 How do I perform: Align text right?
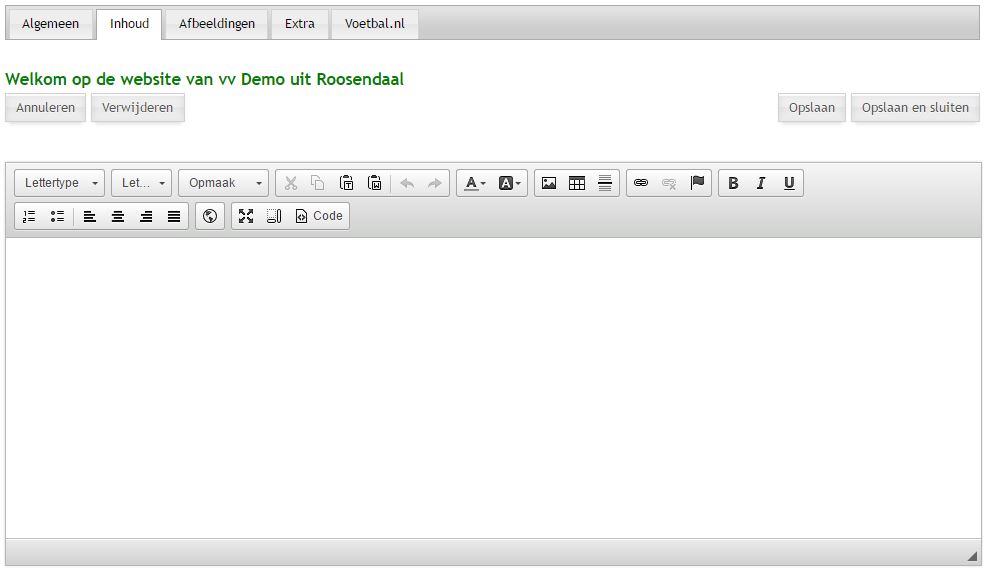(x=146, y=216)
